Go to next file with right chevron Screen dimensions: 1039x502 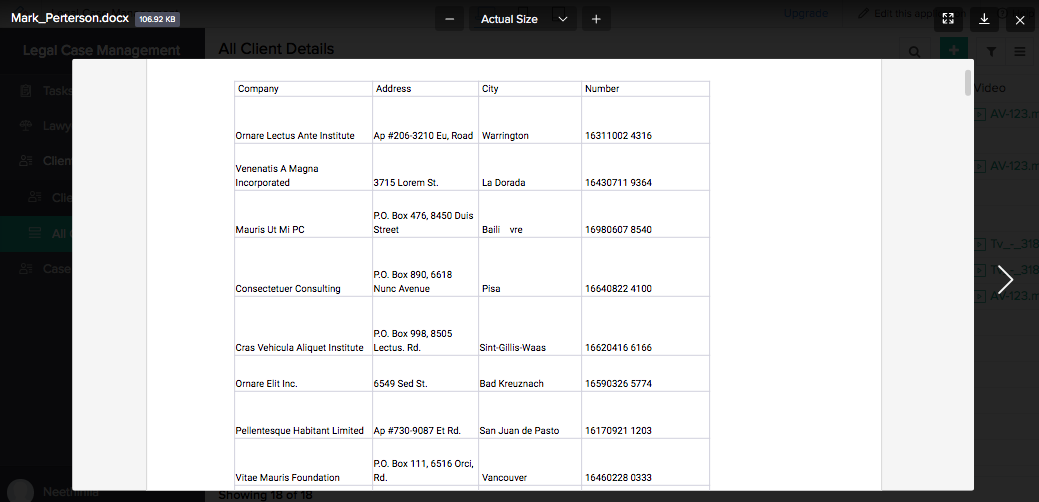[x=1005, y=279]
